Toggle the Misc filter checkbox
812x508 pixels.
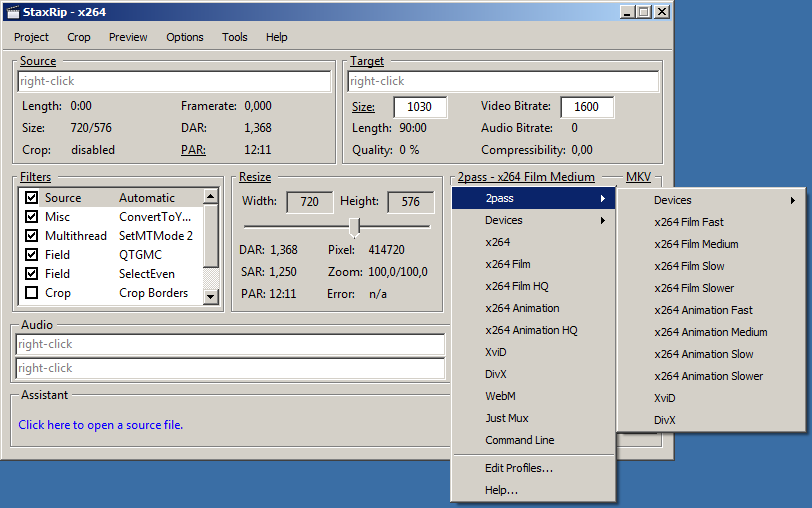point(32,216)
